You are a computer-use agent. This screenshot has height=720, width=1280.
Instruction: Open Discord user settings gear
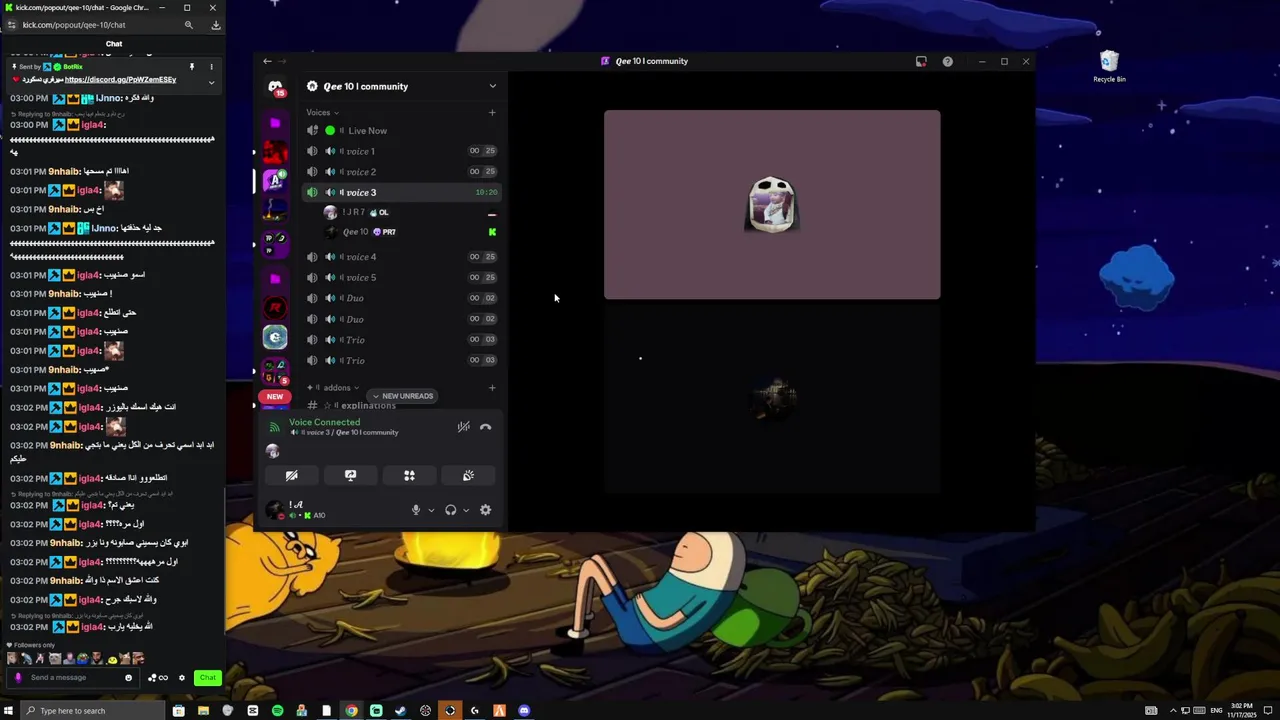coord(486,510)
